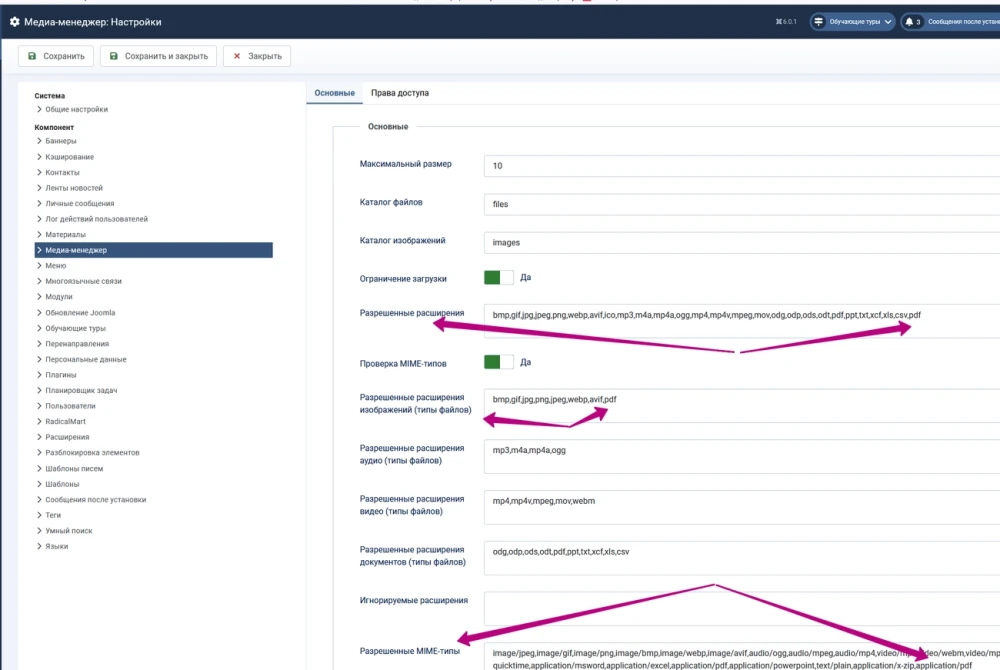Screen dimensions: 1000x670
Task: Click the Каталог изображений input field
Action: [740, 242]
